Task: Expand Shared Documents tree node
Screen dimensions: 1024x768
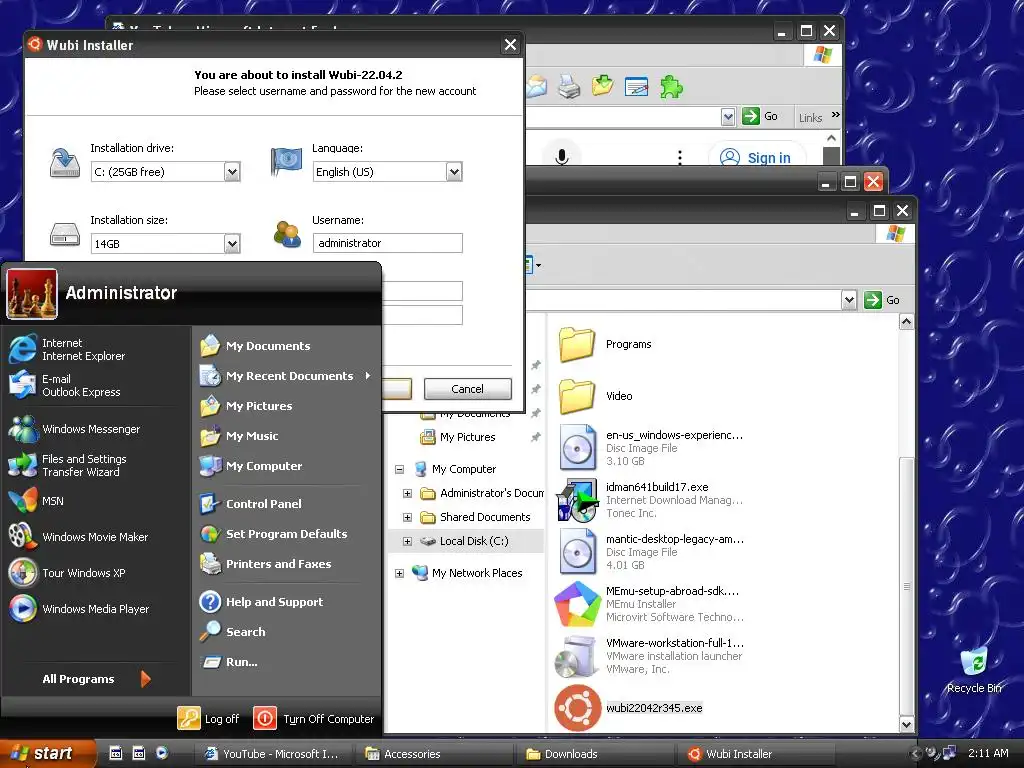Action: point(408,517)
